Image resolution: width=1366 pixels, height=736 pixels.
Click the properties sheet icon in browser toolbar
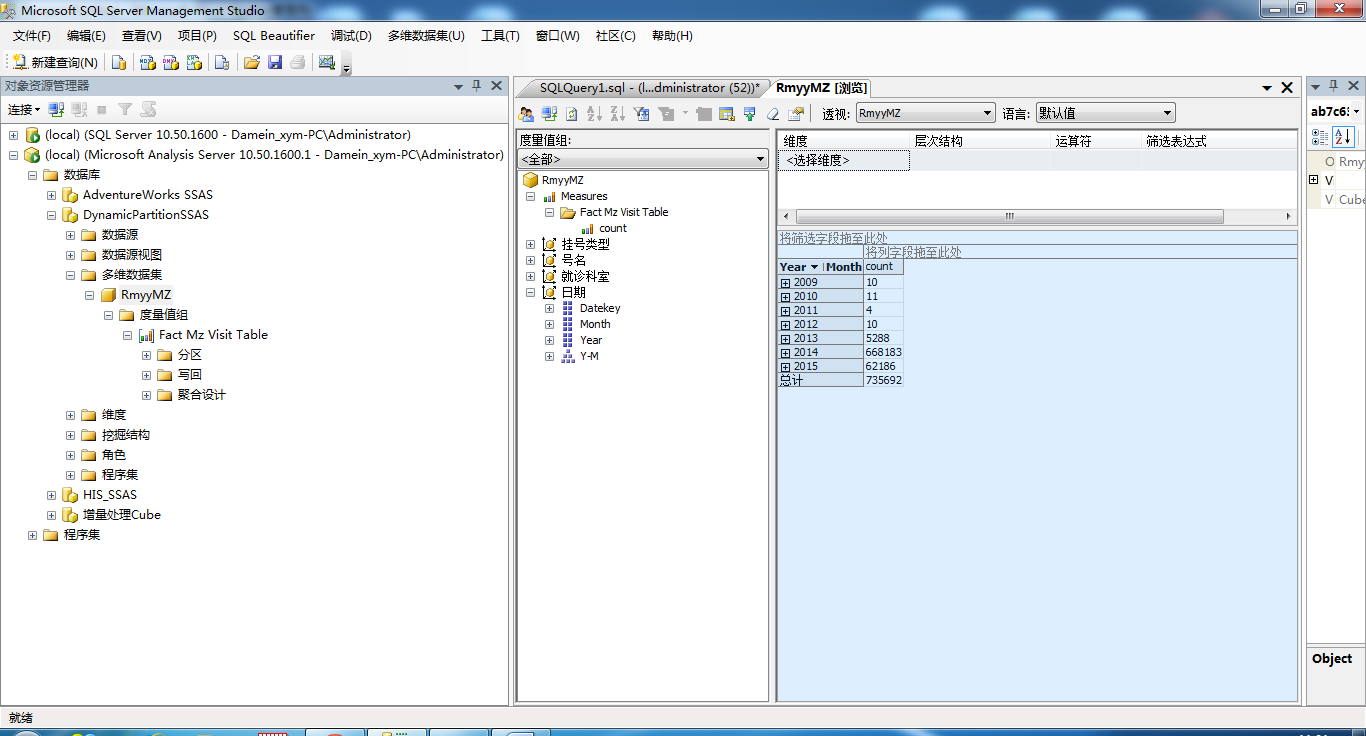[796, 113]
